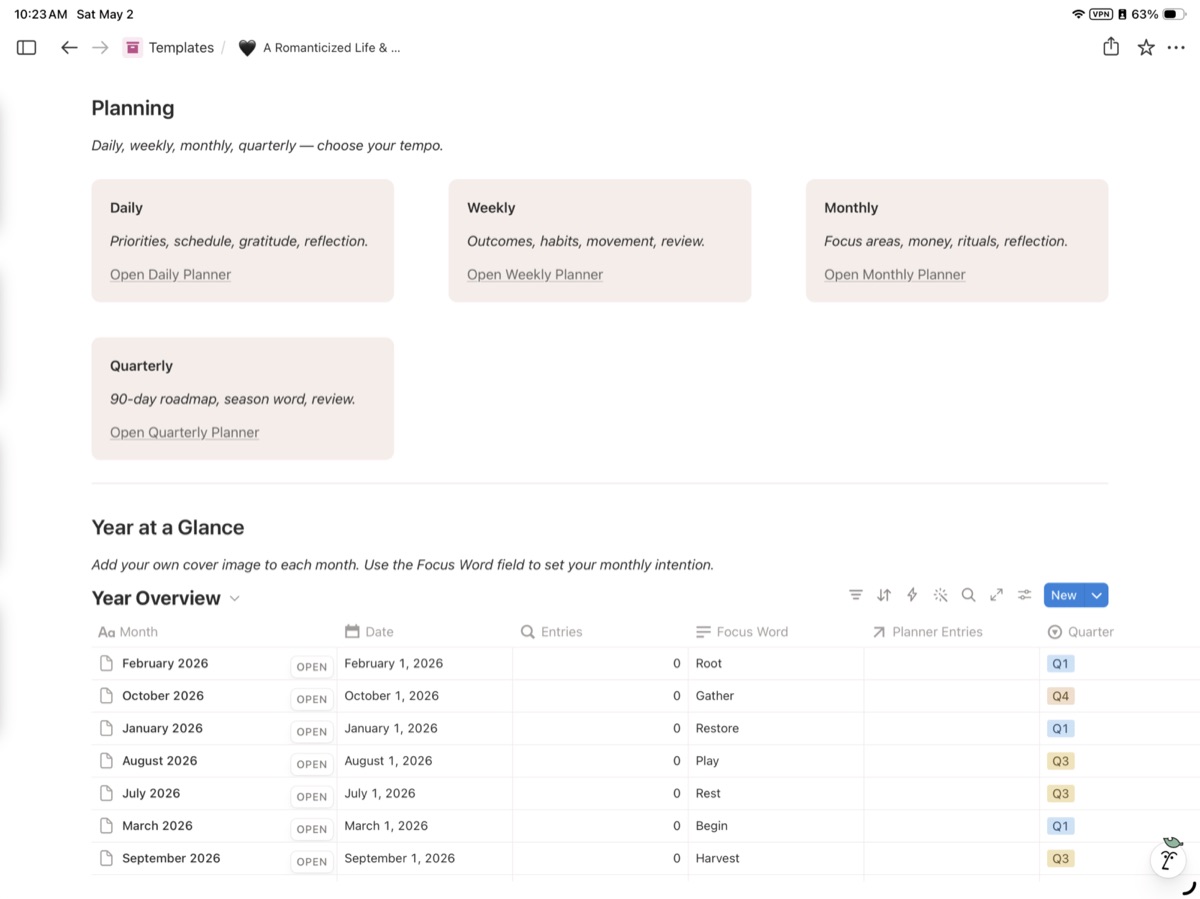Click the Planner Entries cell for February 2026
This screenshot has height=899, width=1200.
pos(951,664)
